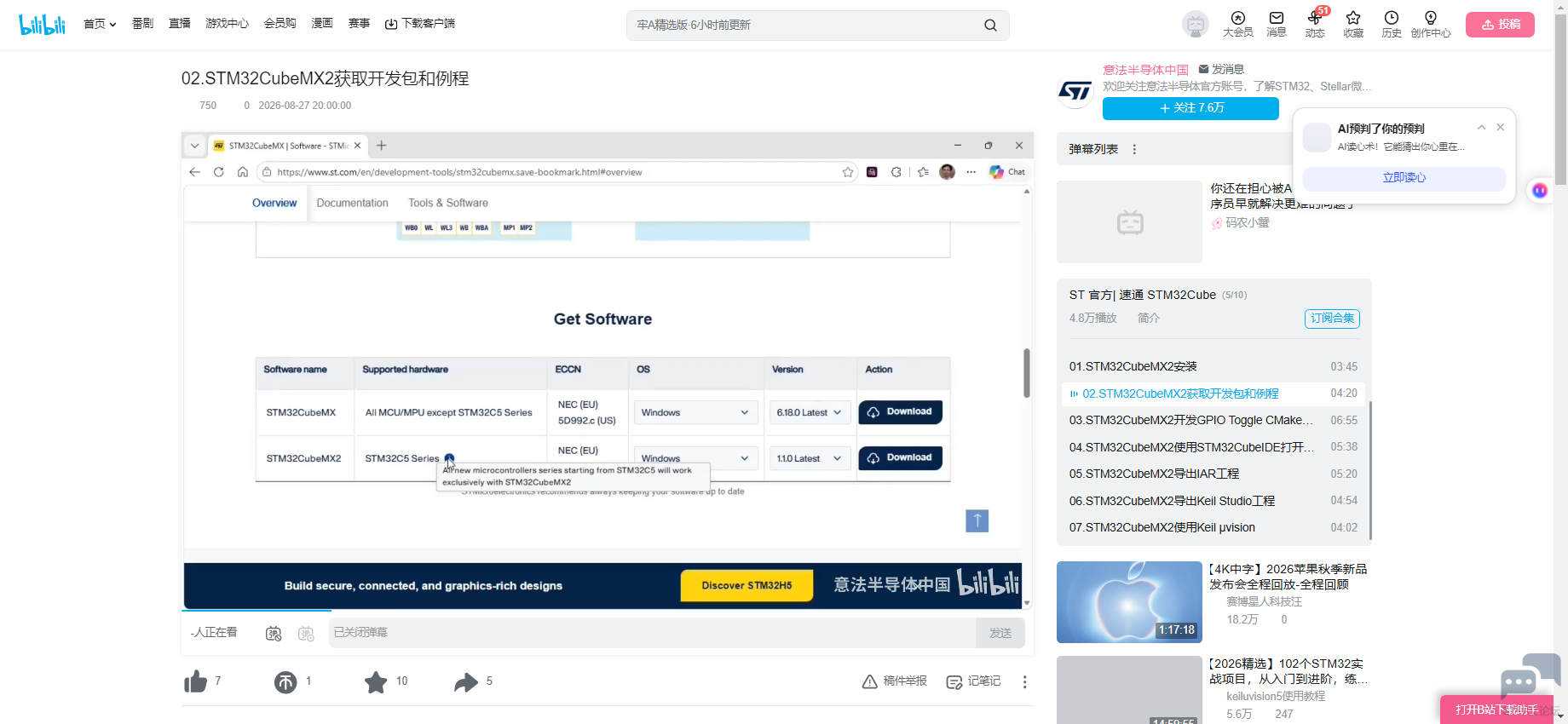This screenshot has width=1568, height=724.
Task: Select 02.STM32CubeMX2获取开发包和例程 in the playlist
Action: point(1213,394)
